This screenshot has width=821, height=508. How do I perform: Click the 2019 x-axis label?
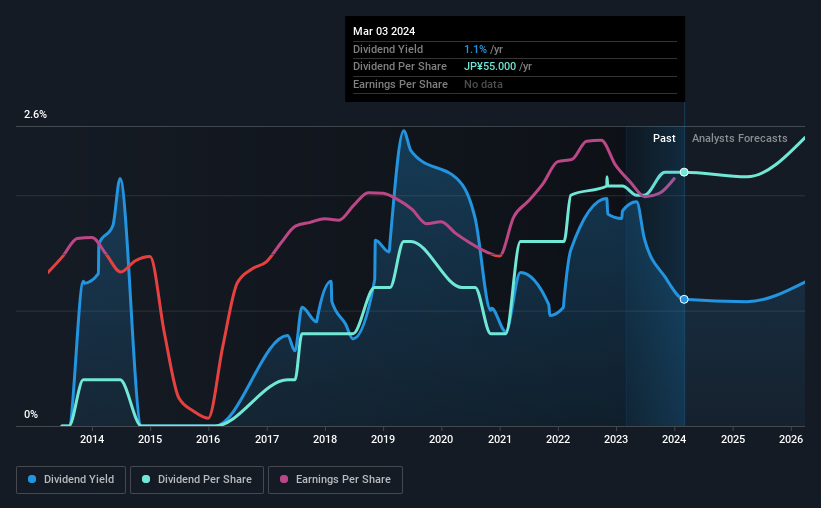pyautogui.click(x=383, y=439)
